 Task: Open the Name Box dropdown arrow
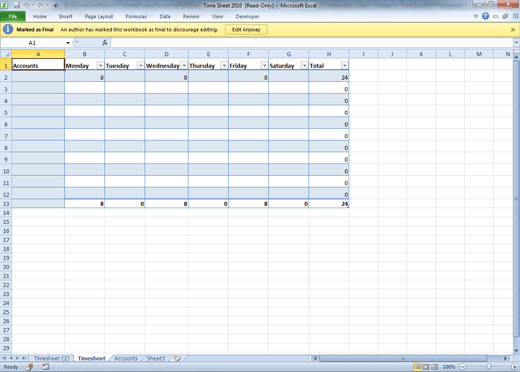click(68, 43)
